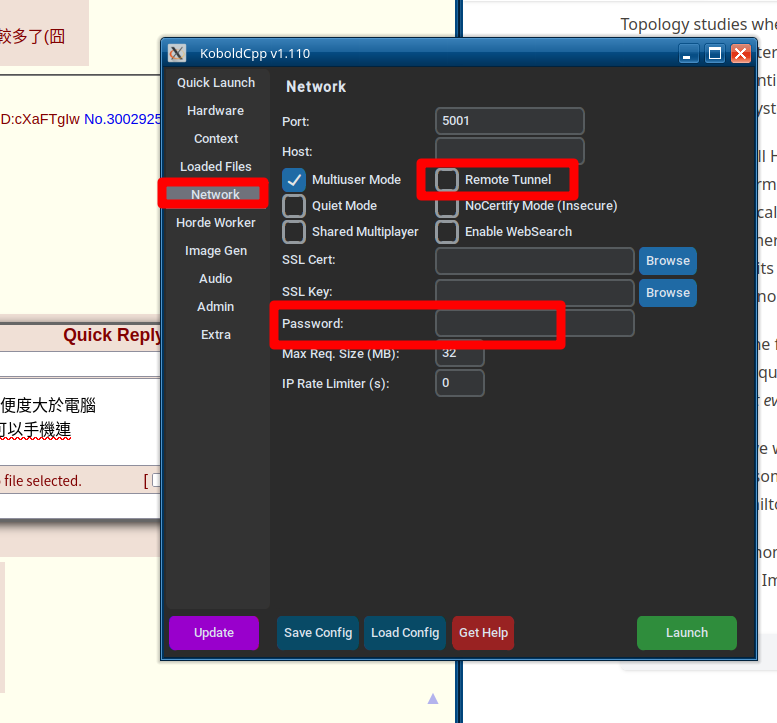Turn on Enable WebSearch
This screenshot has height=723, width=777.
(x=447, y=232)
